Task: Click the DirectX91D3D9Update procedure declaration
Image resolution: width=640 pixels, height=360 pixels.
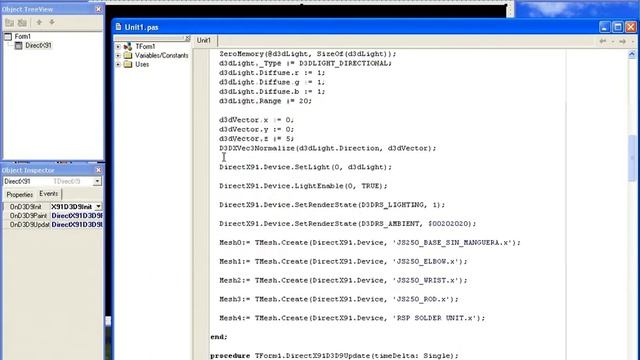Action: 334,356
